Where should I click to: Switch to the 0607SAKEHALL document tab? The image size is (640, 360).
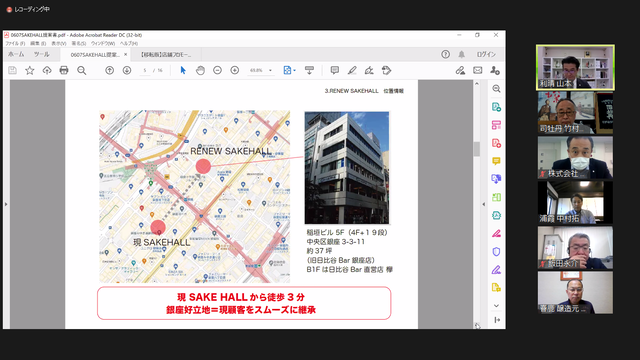(x=95, y=54)
